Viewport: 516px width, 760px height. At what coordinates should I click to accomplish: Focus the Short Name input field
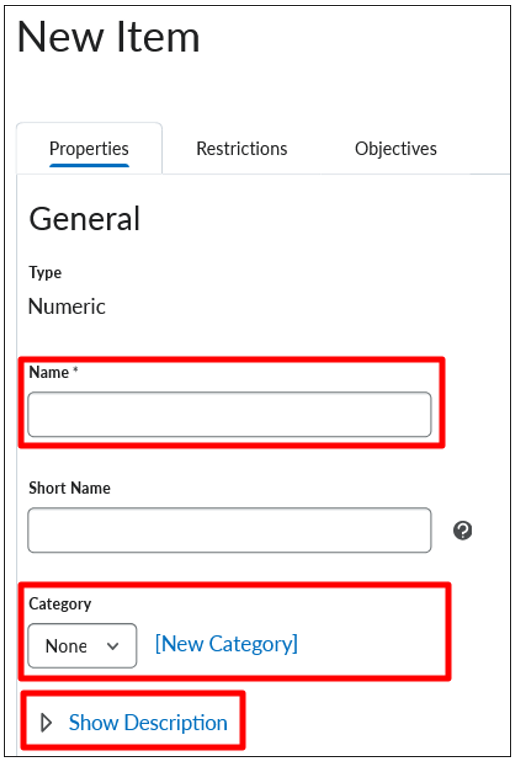(x=229, y=530)
